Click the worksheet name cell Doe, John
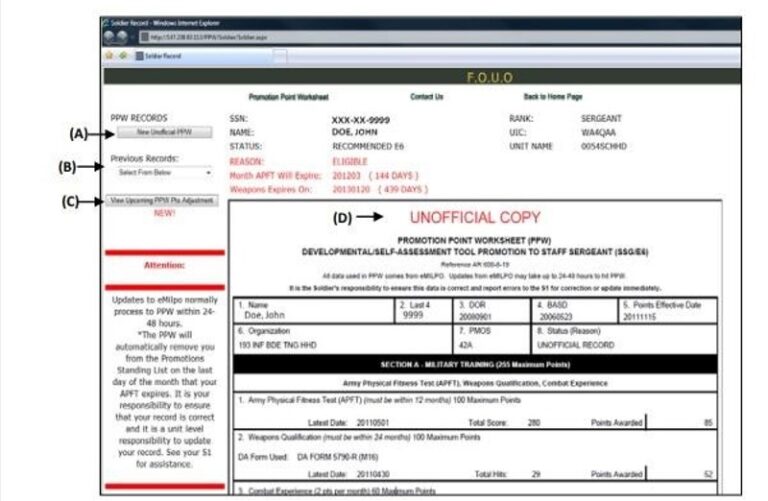Screen dimensions: 768x501 264,315
